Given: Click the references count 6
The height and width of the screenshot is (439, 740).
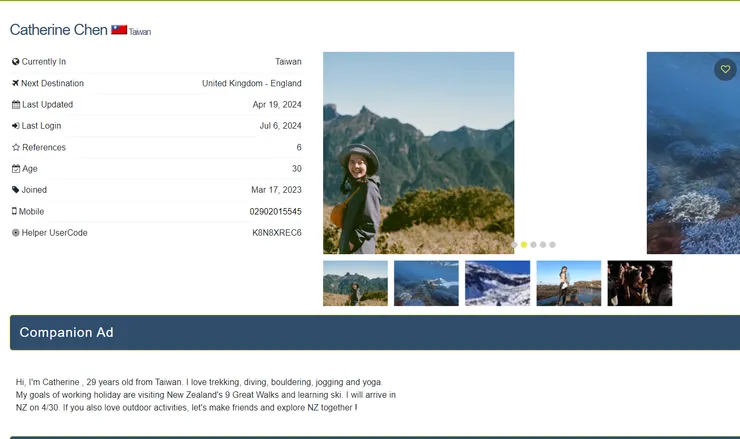Looking at the screenshot, I should 299,147.
